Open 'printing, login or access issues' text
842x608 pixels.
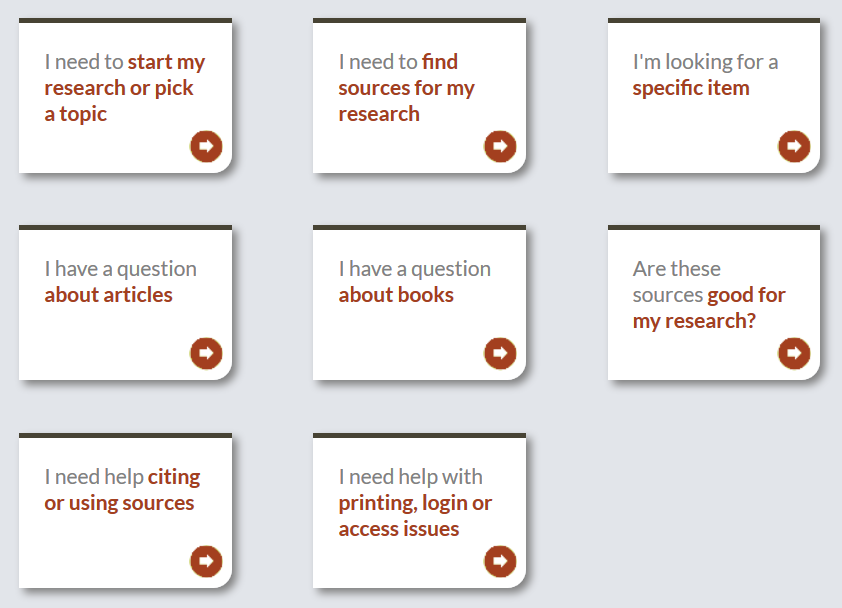(x=415, y=516)
